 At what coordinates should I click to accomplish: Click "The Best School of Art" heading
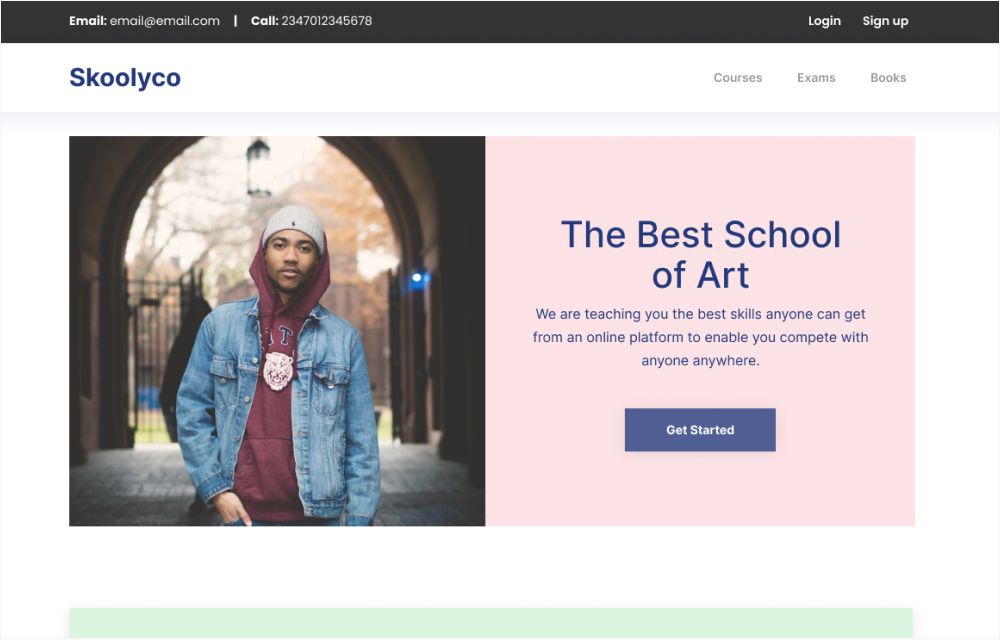700,254
